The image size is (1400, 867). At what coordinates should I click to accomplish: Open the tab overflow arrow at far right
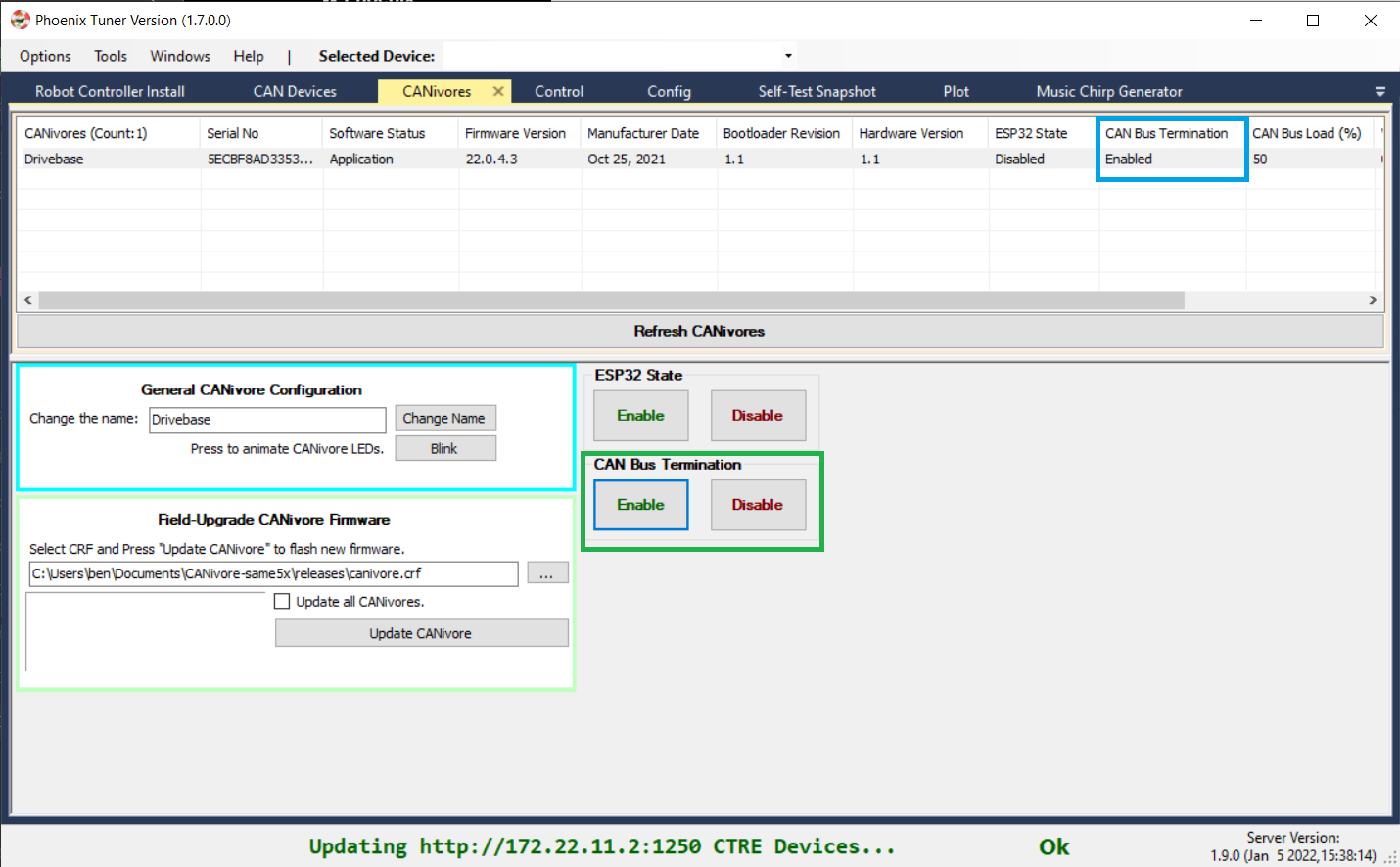click(1380, 91)
